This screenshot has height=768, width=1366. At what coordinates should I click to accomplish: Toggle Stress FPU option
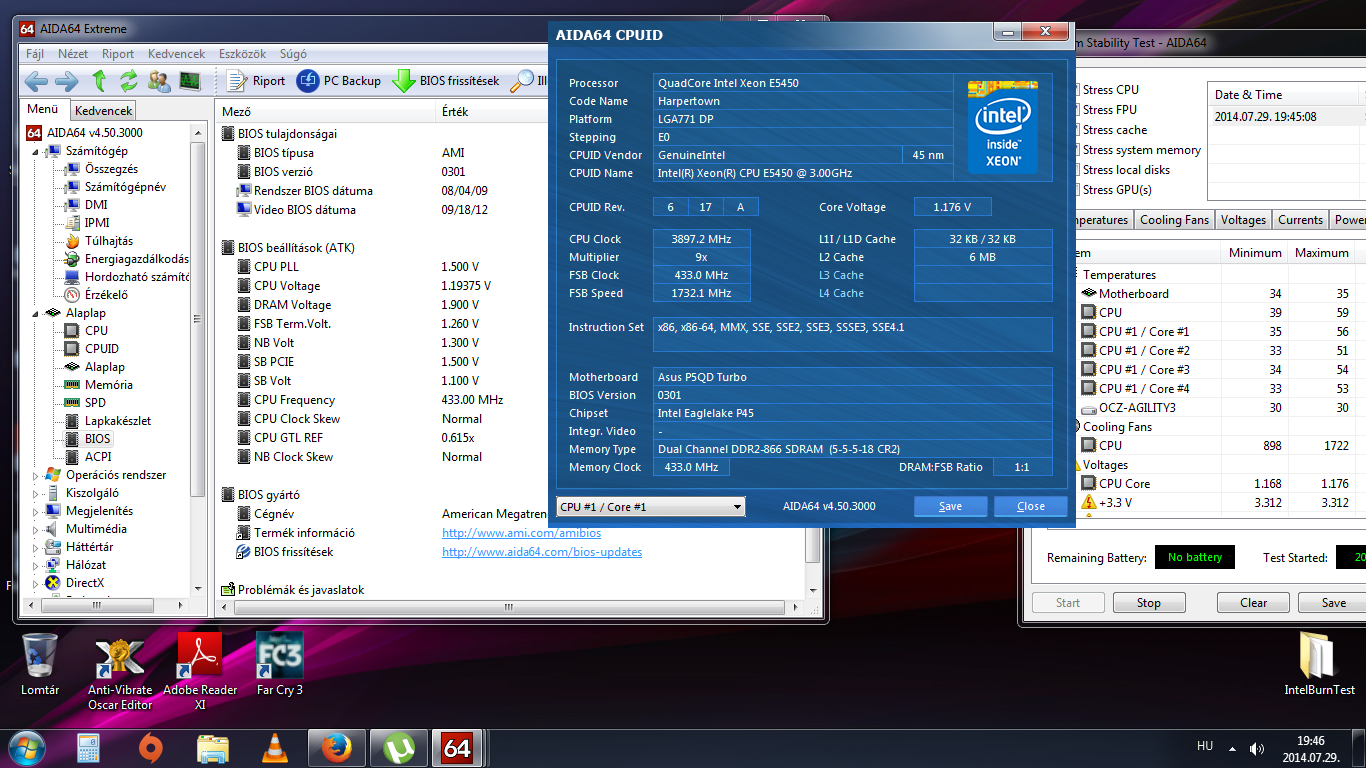pyautogui.click(x=1109, y=110)
